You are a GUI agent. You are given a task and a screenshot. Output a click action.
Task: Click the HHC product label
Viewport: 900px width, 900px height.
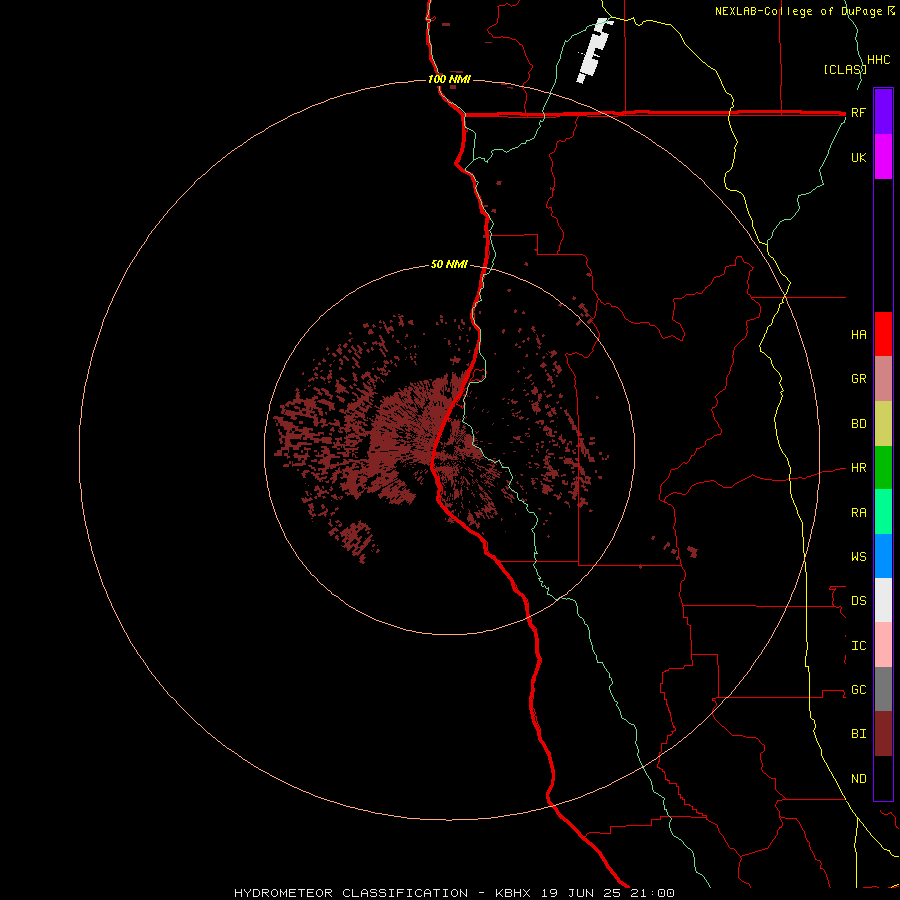[x=879, y=60]
